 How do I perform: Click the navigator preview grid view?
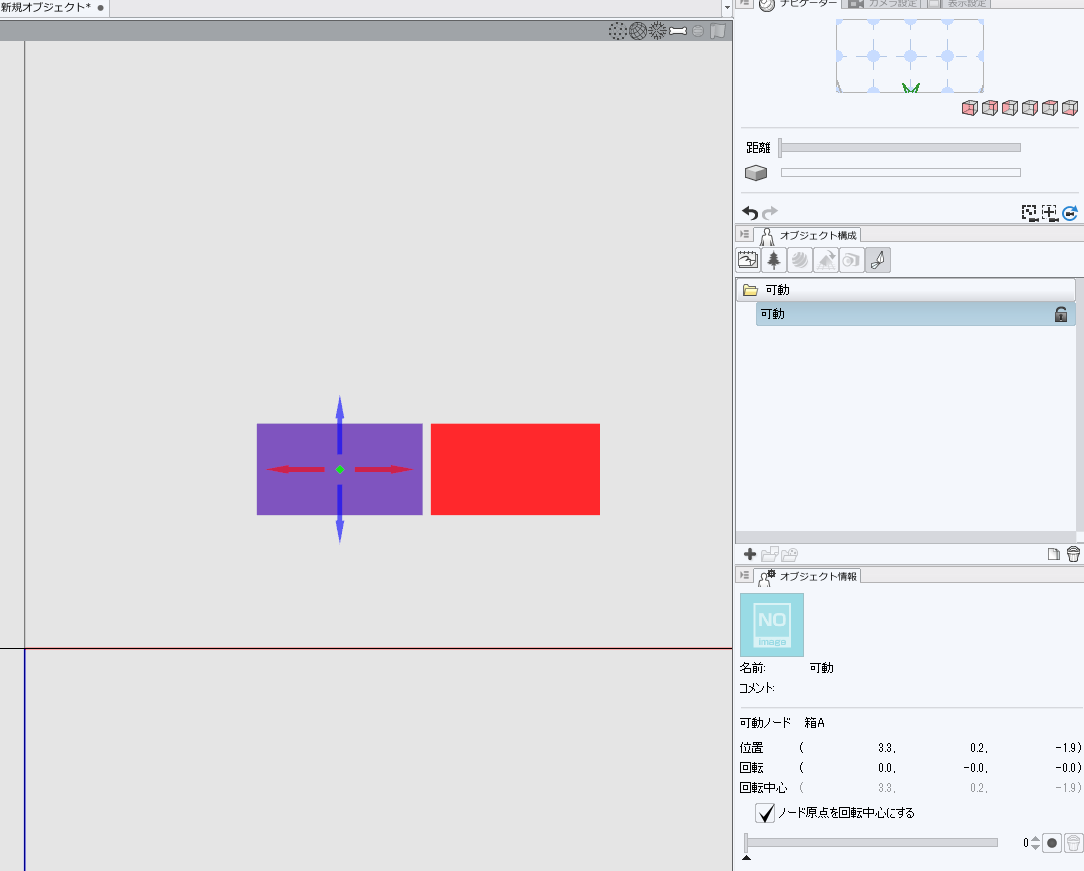click(x=910, y=56)
